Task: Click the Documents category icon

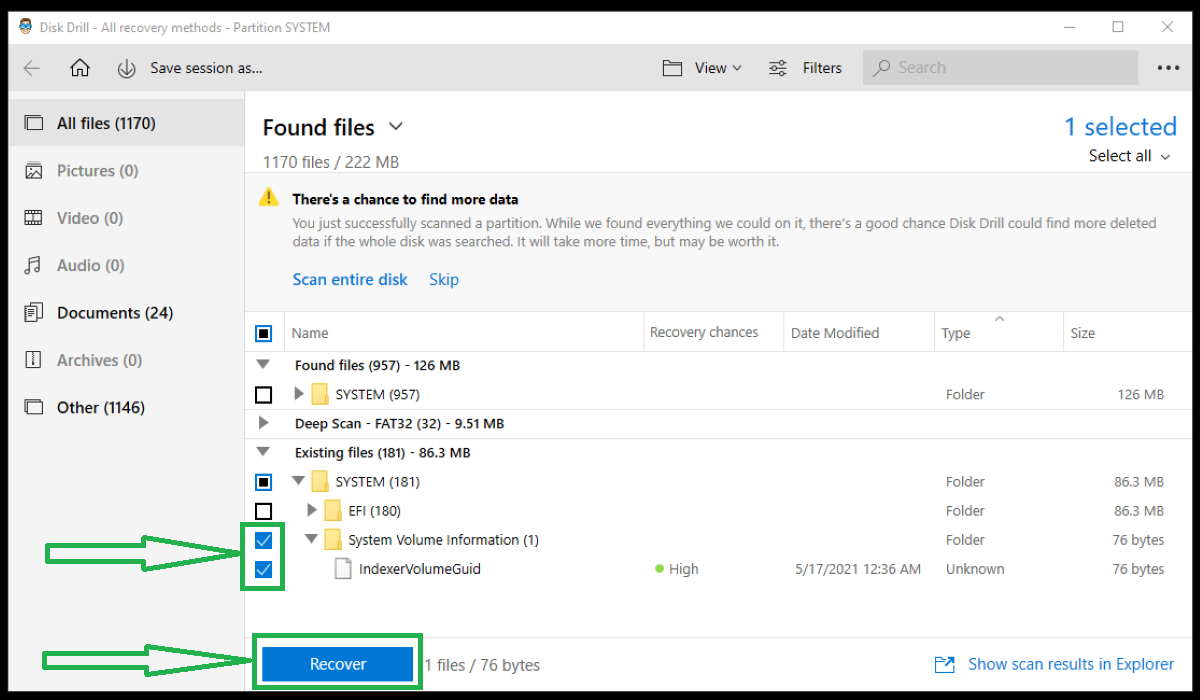Action: (34, 313)
